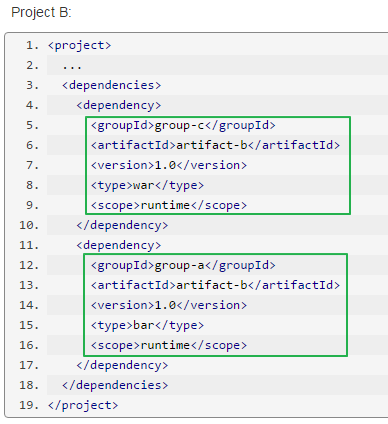Click the runtime scope on line 16
This screenshot has height=424, width=388.
pyautogui.click(x=169, y=345)
